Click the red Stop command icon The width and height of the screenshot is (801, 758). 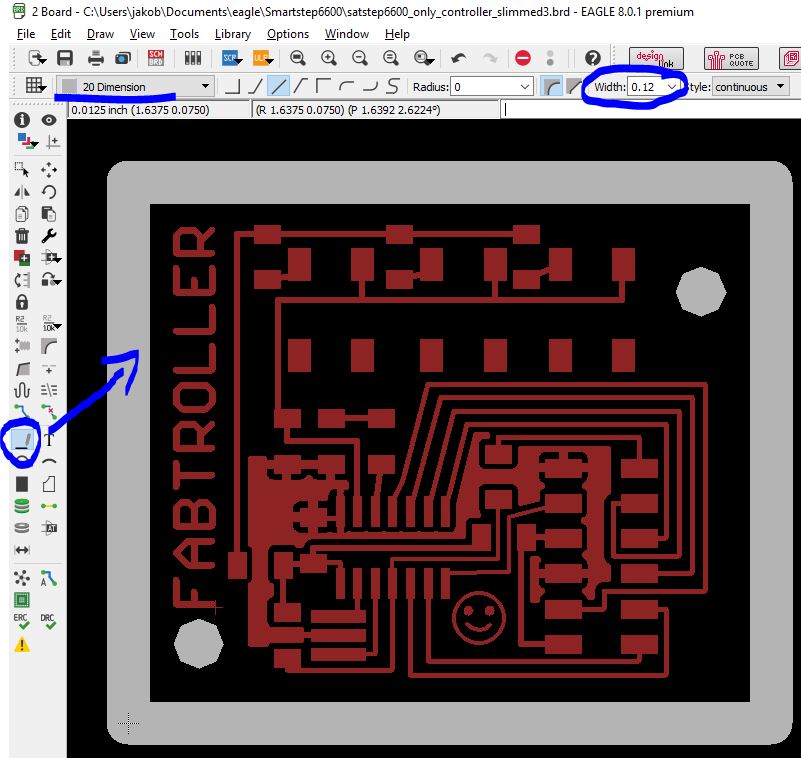[x=523, y=58]
